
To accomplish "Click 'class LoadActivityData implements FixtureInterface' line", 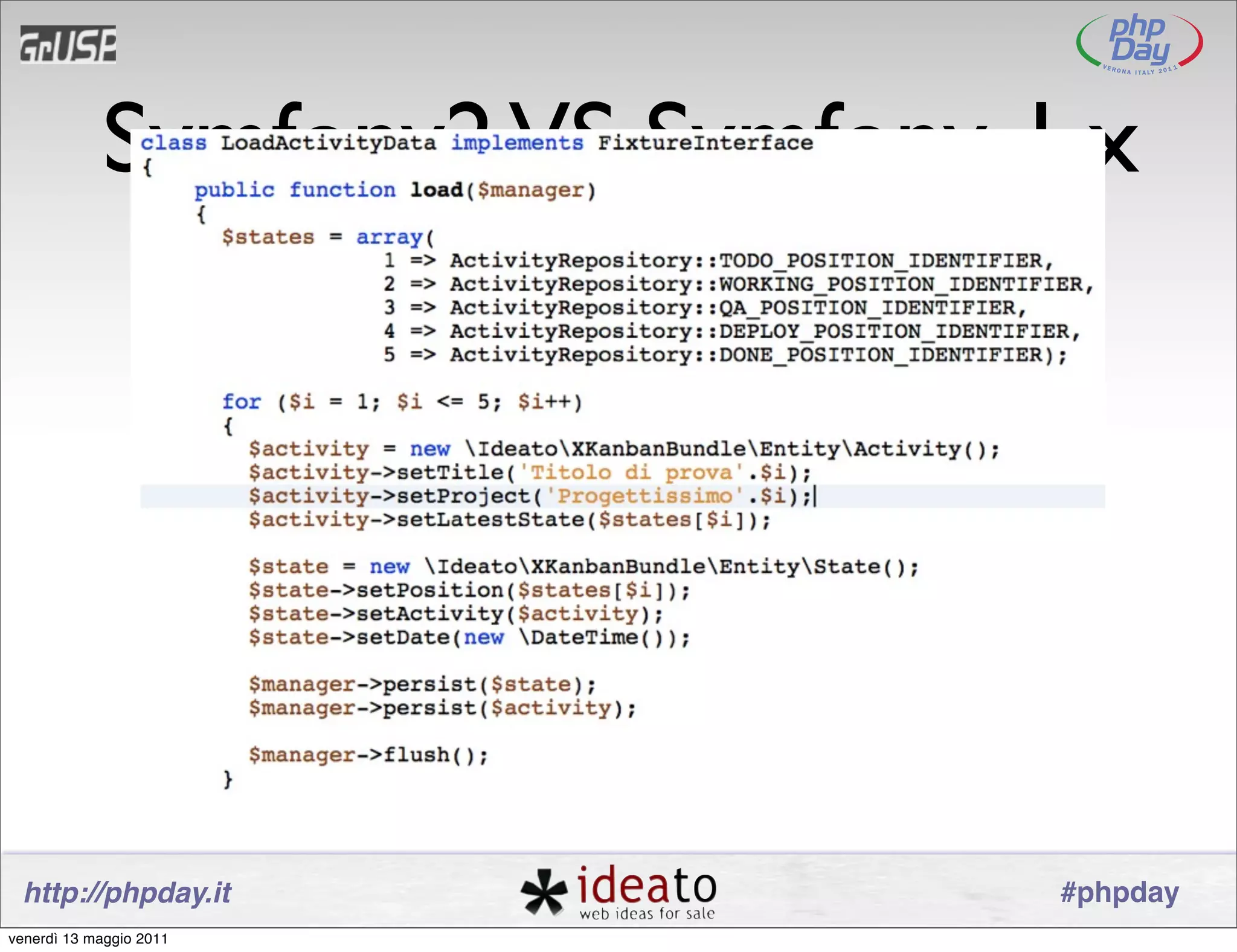I will point(477,143).
